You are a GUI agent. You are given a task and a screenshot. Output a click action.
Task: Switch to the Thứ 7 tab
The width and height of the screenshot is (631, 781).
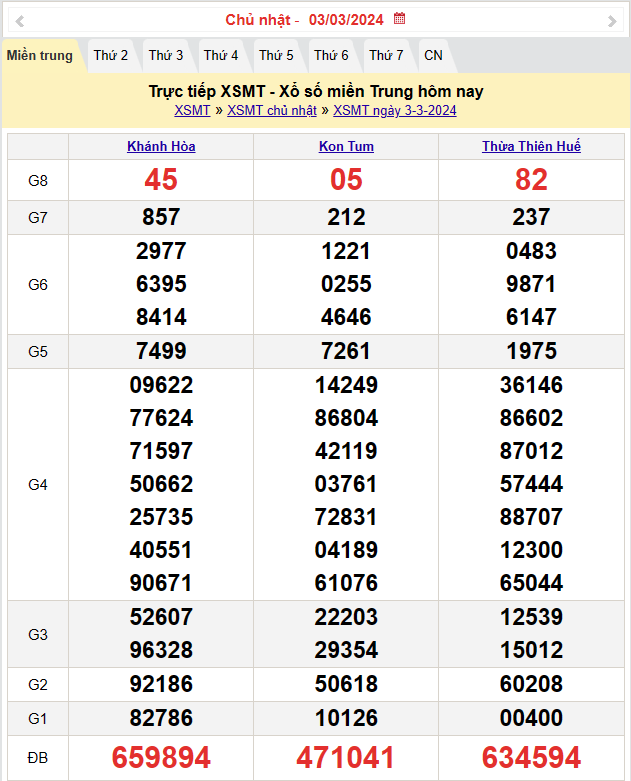[x=386, y=55]
